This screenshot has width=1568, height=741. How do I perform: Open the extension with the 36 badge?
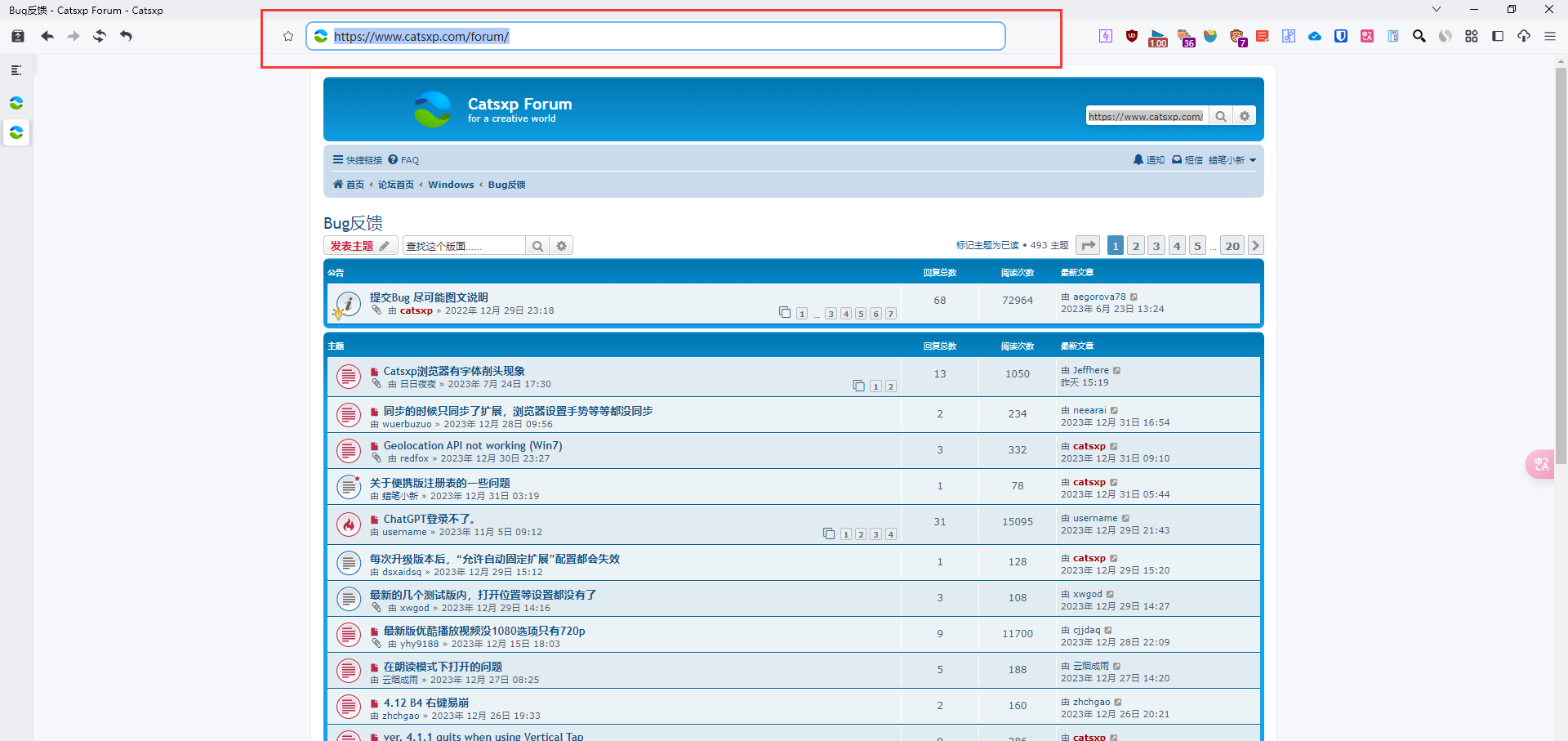(1186, 38)
